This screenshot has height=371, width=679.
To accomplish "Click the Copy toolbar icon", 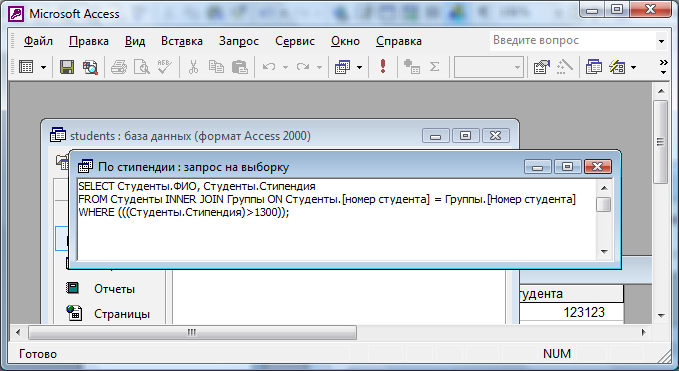I will [x=216, y=67].
